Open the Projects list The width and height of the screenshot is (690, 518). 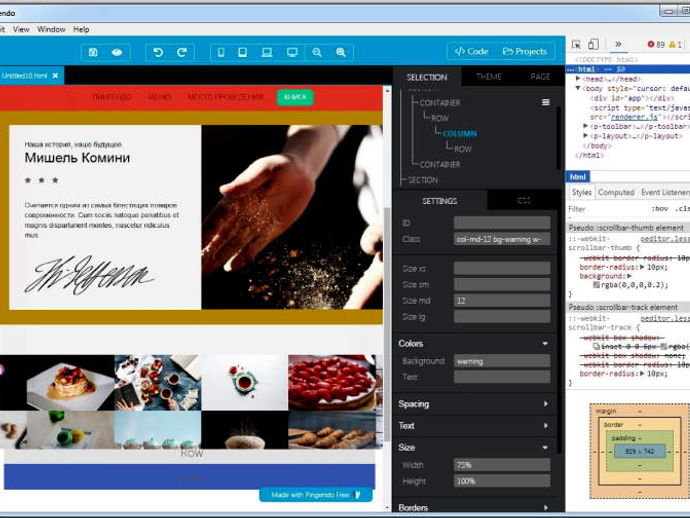pyautogui.click(x=525, y=51)
